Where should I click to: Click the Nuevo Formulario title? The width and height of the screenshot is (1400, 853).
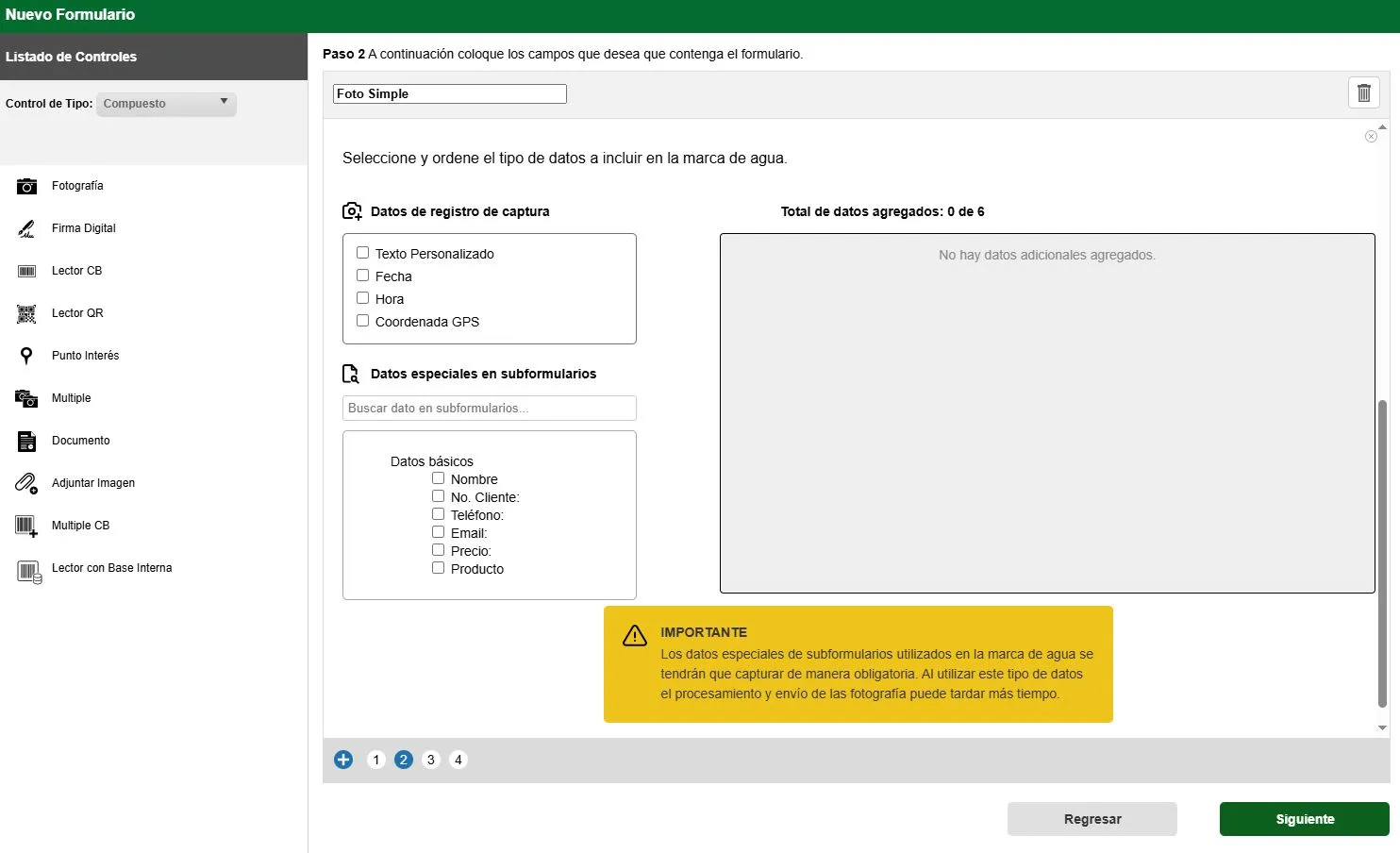pyautogui.click(x=70, y=14)
